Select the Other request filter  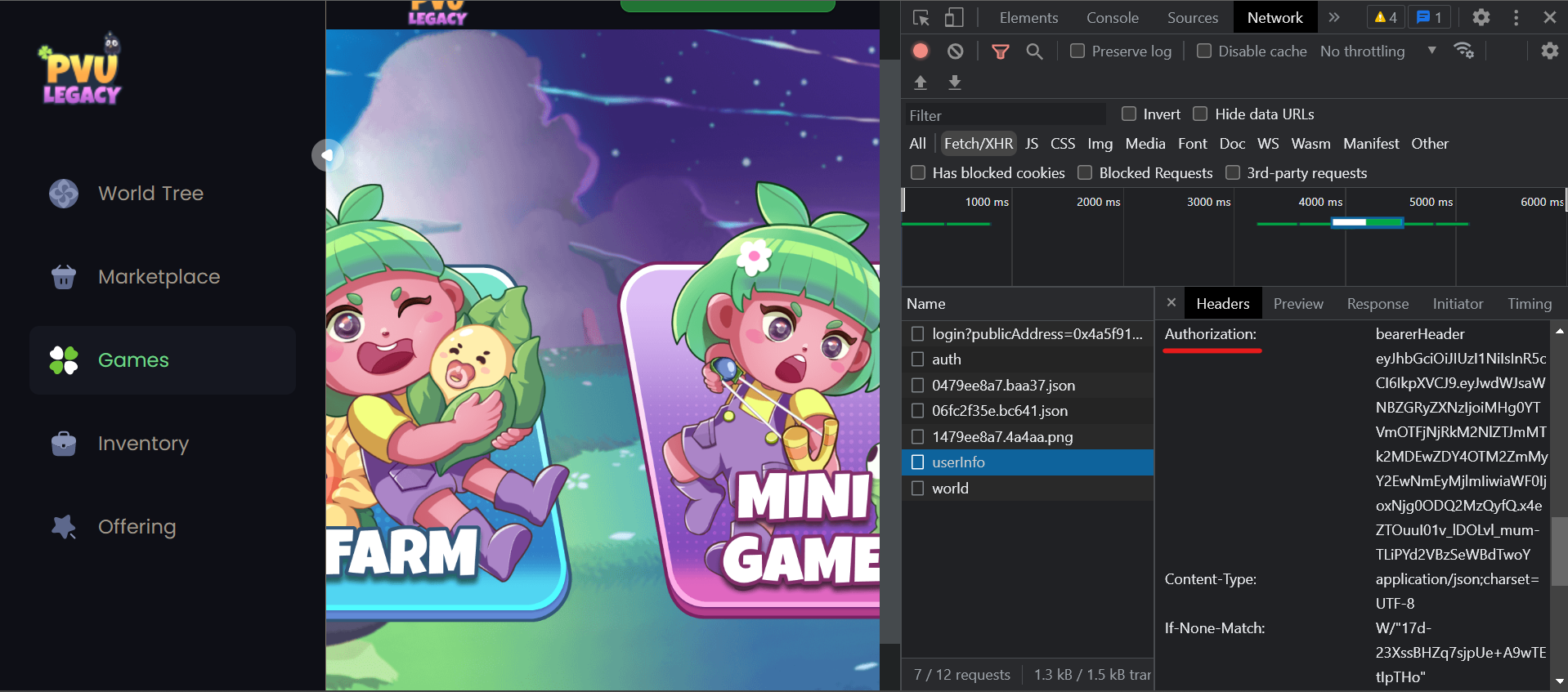(1430, 144)
